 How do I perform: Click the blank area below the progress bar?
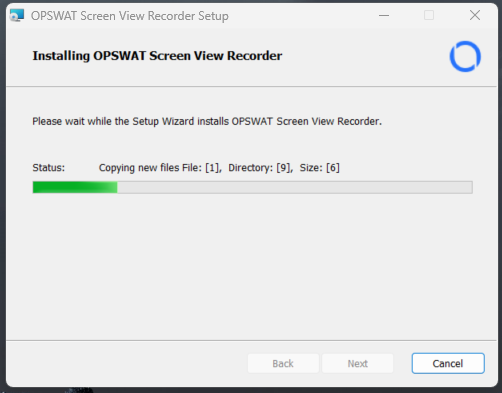coord(252,267)
